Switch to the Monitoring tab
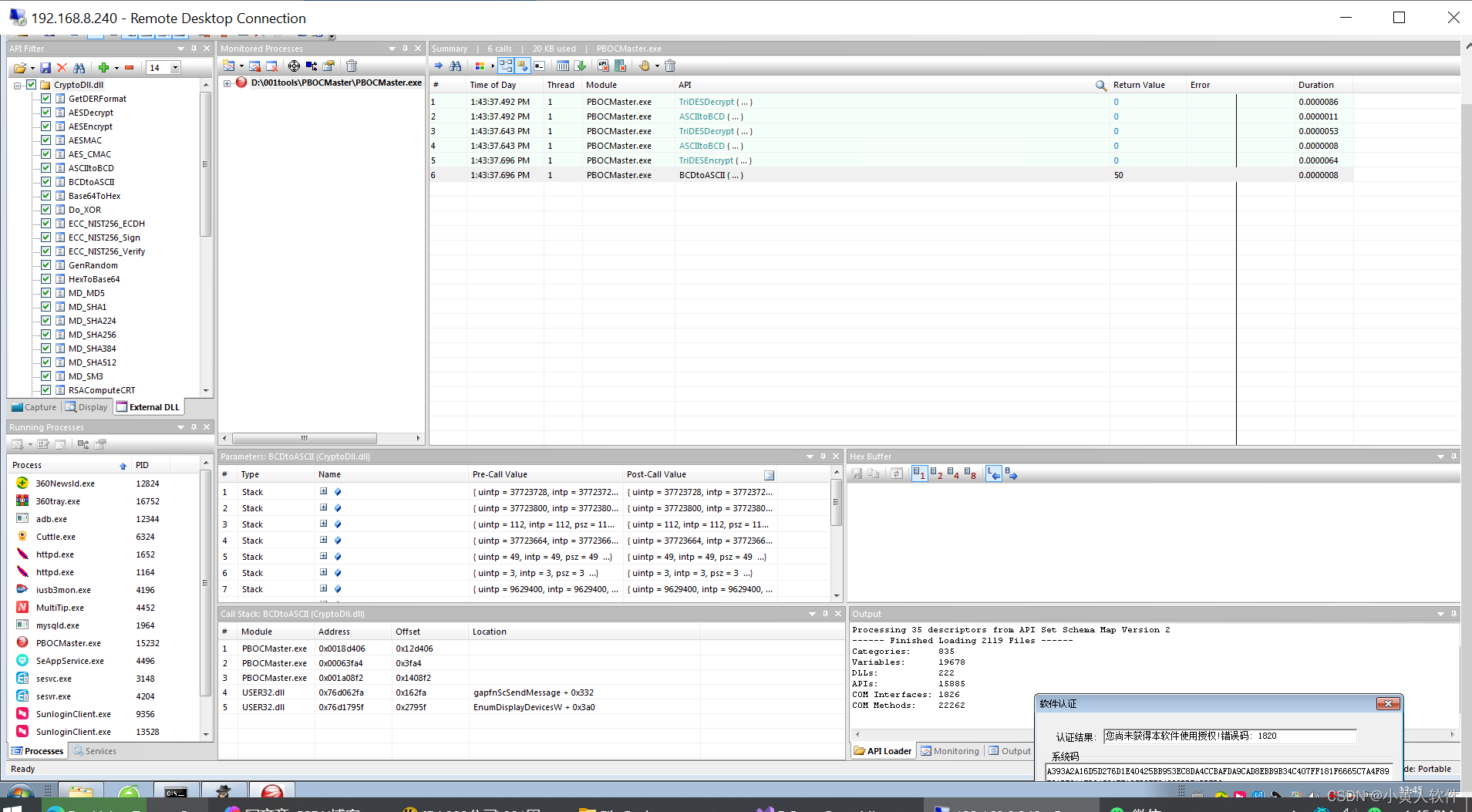Screen dimensions: 1472x812 point(950,751)
